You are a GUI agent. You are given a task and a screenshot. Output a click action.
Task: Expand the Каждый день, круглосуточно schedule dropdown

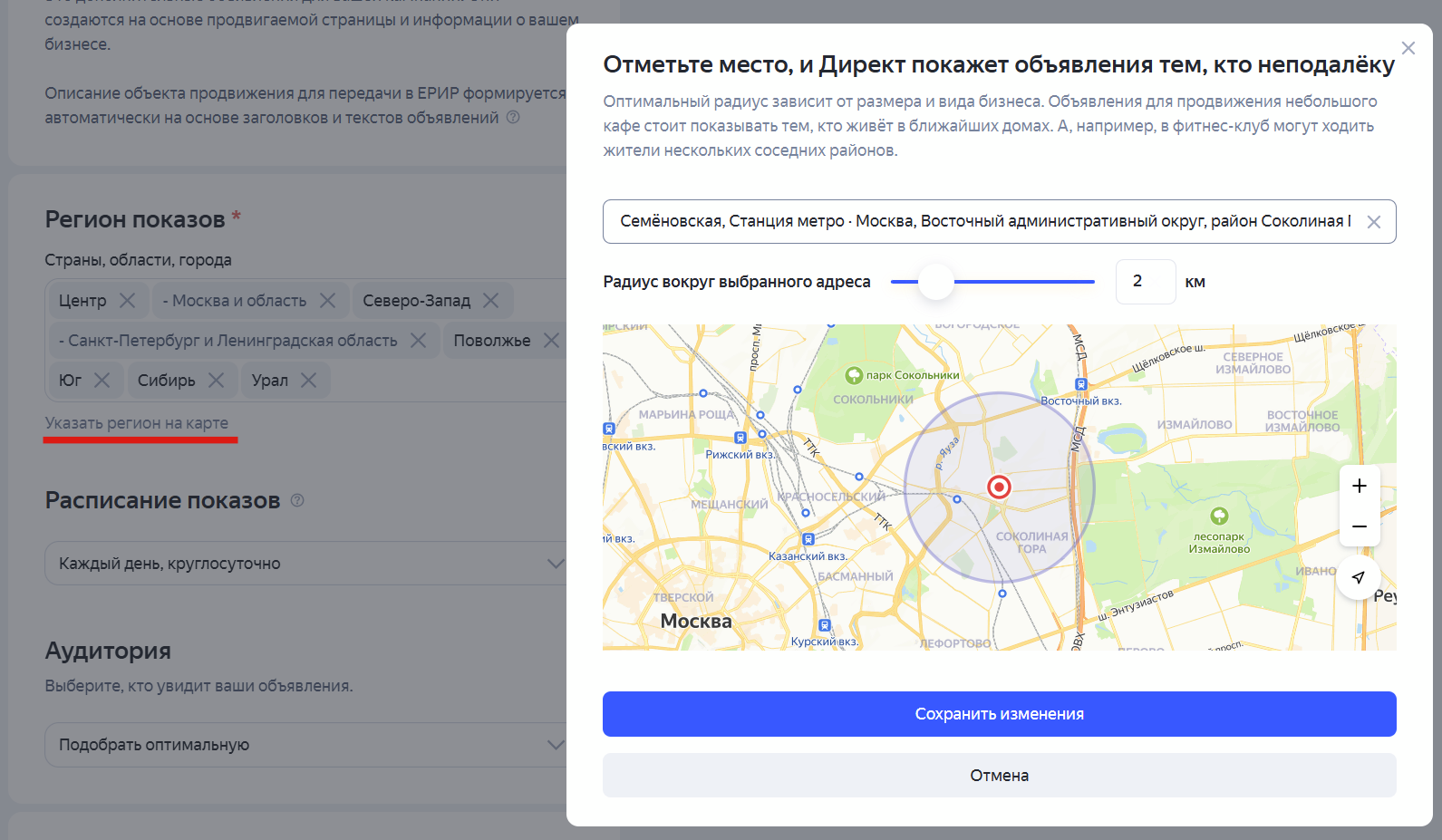tap(305, 564)
